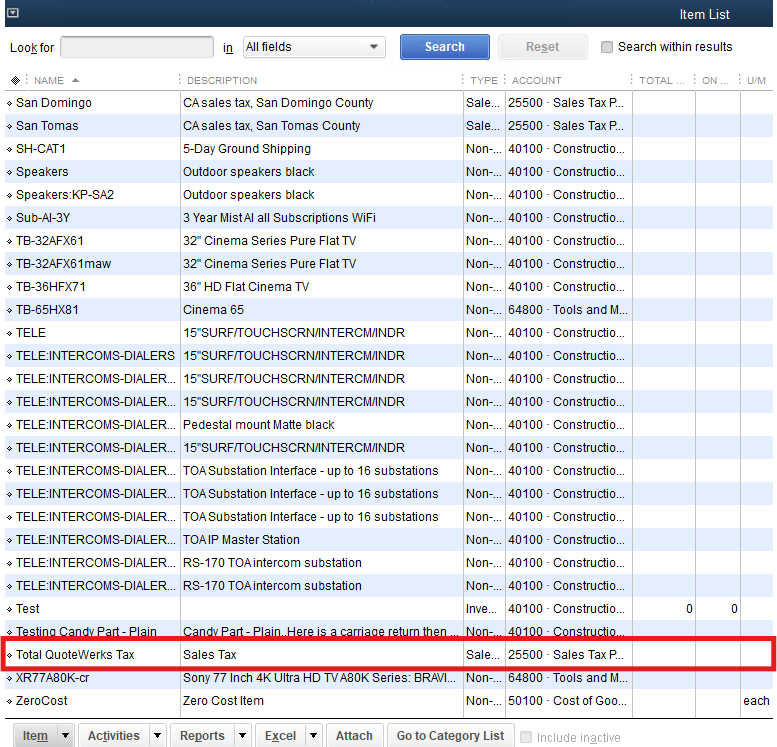Open the Activities menu button
This screenshot has width=777, height=747.
tap(113, 736)
